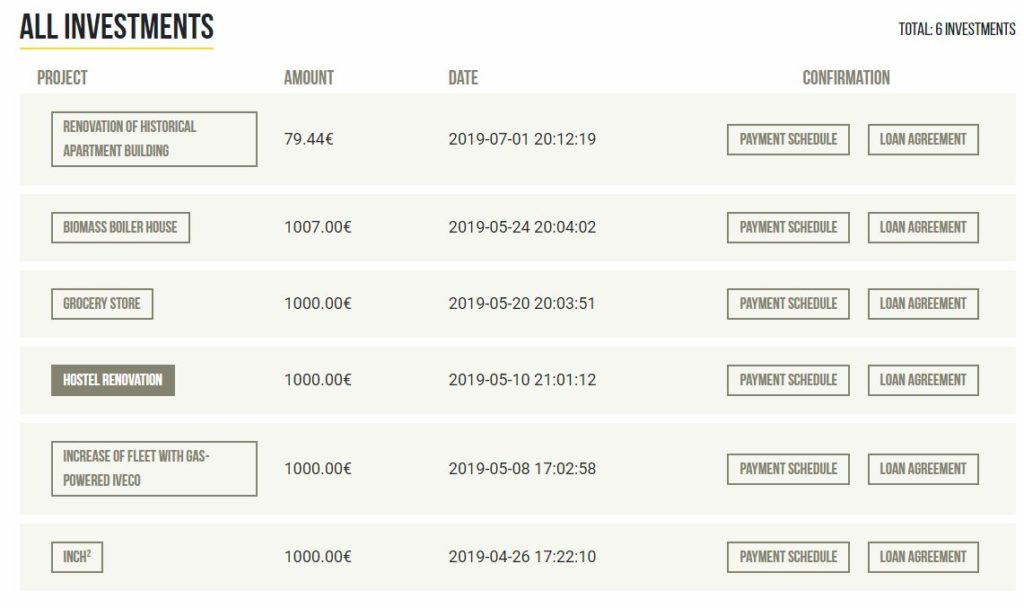View Payment Schedule for the 79.44€ investment

(x=788, y=140)
